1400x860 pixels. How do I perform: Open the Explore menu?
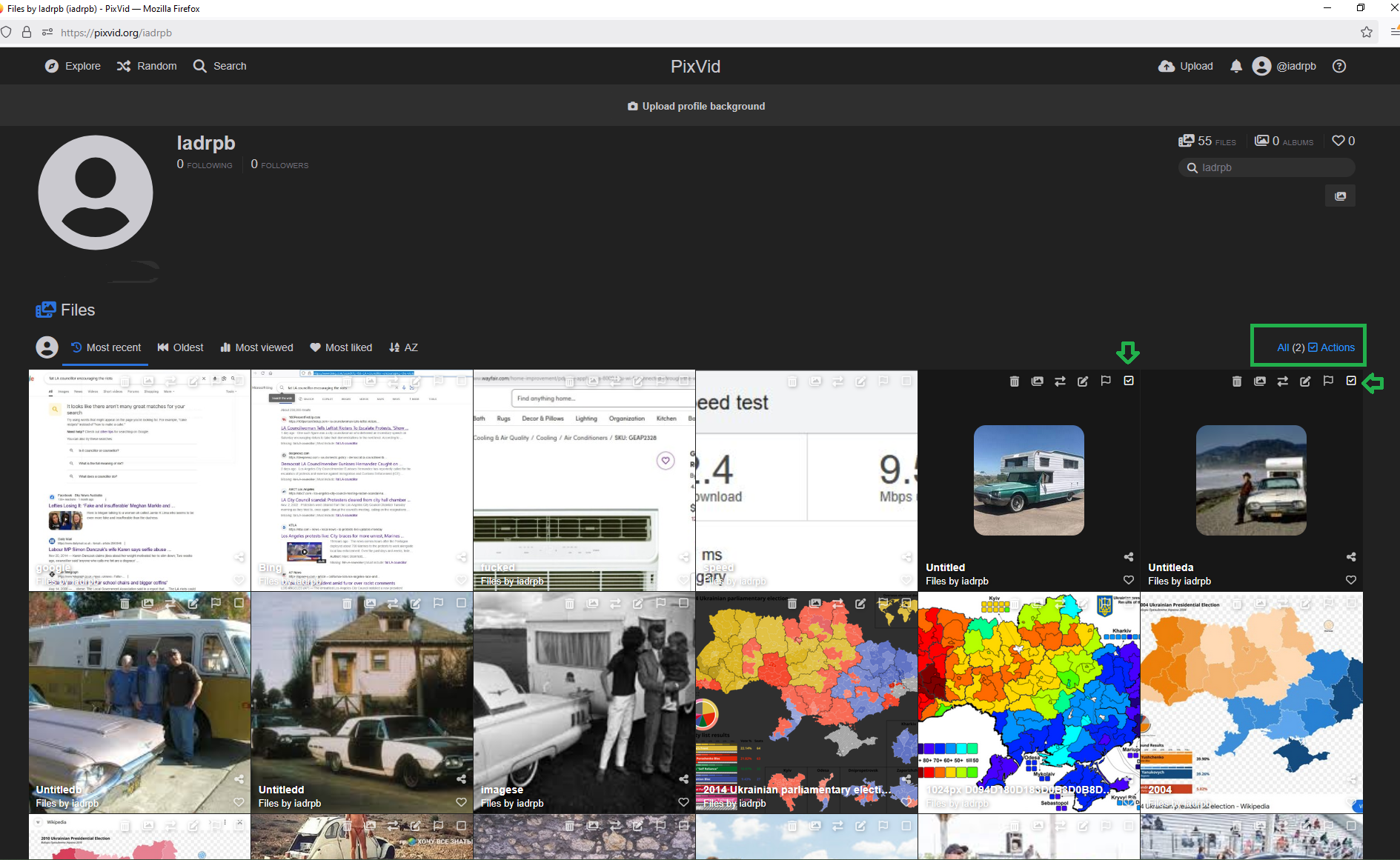pyautogui.click(x=73, y=66)
